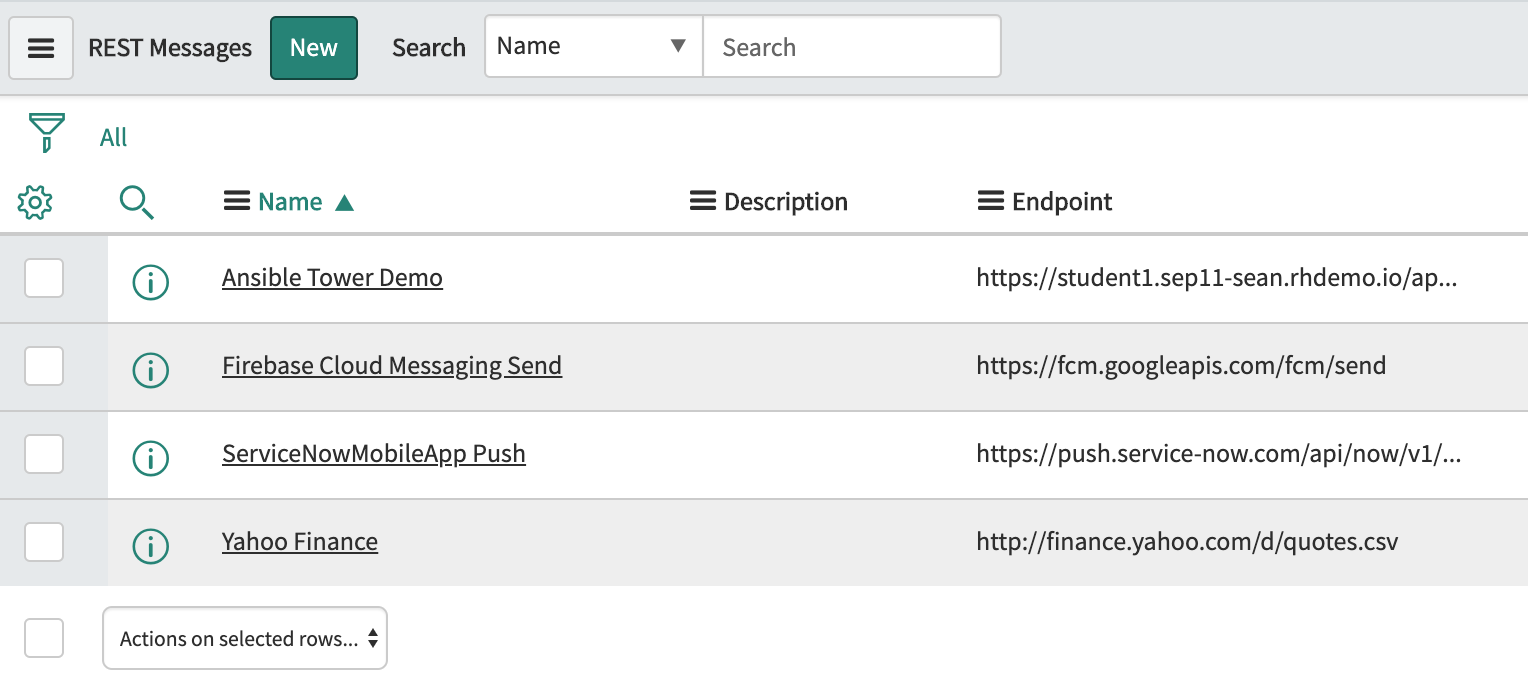Image resolution: width=1528 pixels, height=696 pixels.
Task: Preview Firebase Cloud Messaging Send info icon
Action: tap(150, 371)
